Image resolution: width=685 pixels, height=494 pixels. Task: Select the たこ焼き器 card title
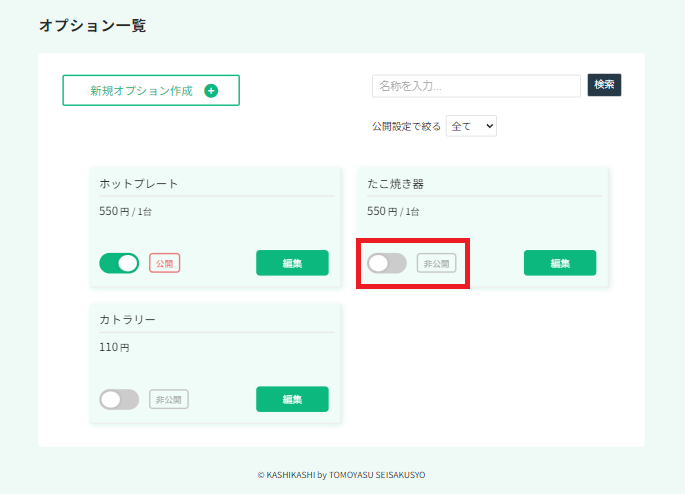point(395,183)
